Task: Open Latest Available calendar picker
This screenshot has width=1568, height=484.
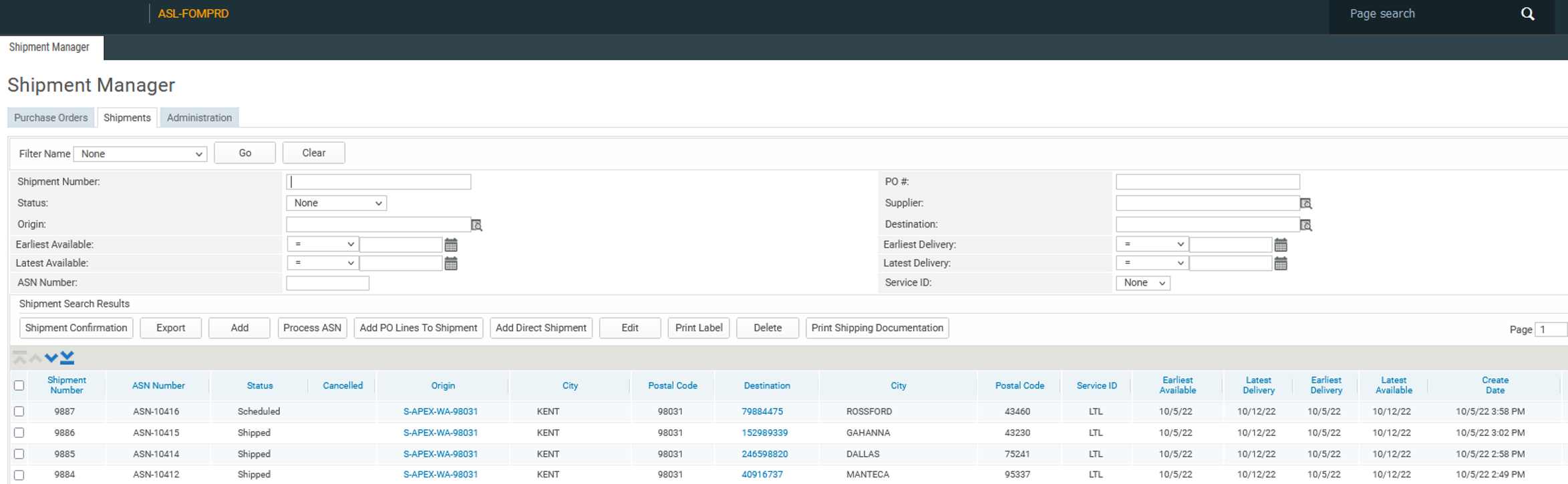Action: [451, 264]
